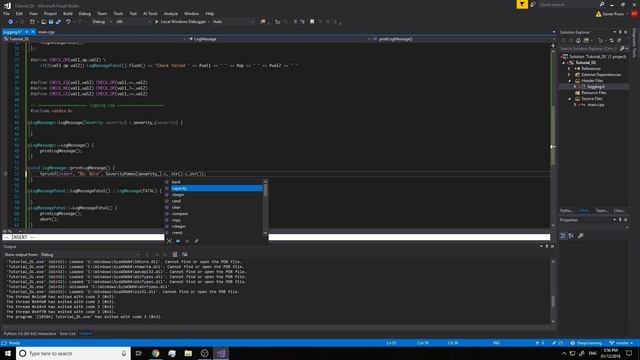The width and height of the screenshot is (640, 360).
Task: Click the Solution Explorer search magnifier icon
Action: coord(622,49)
